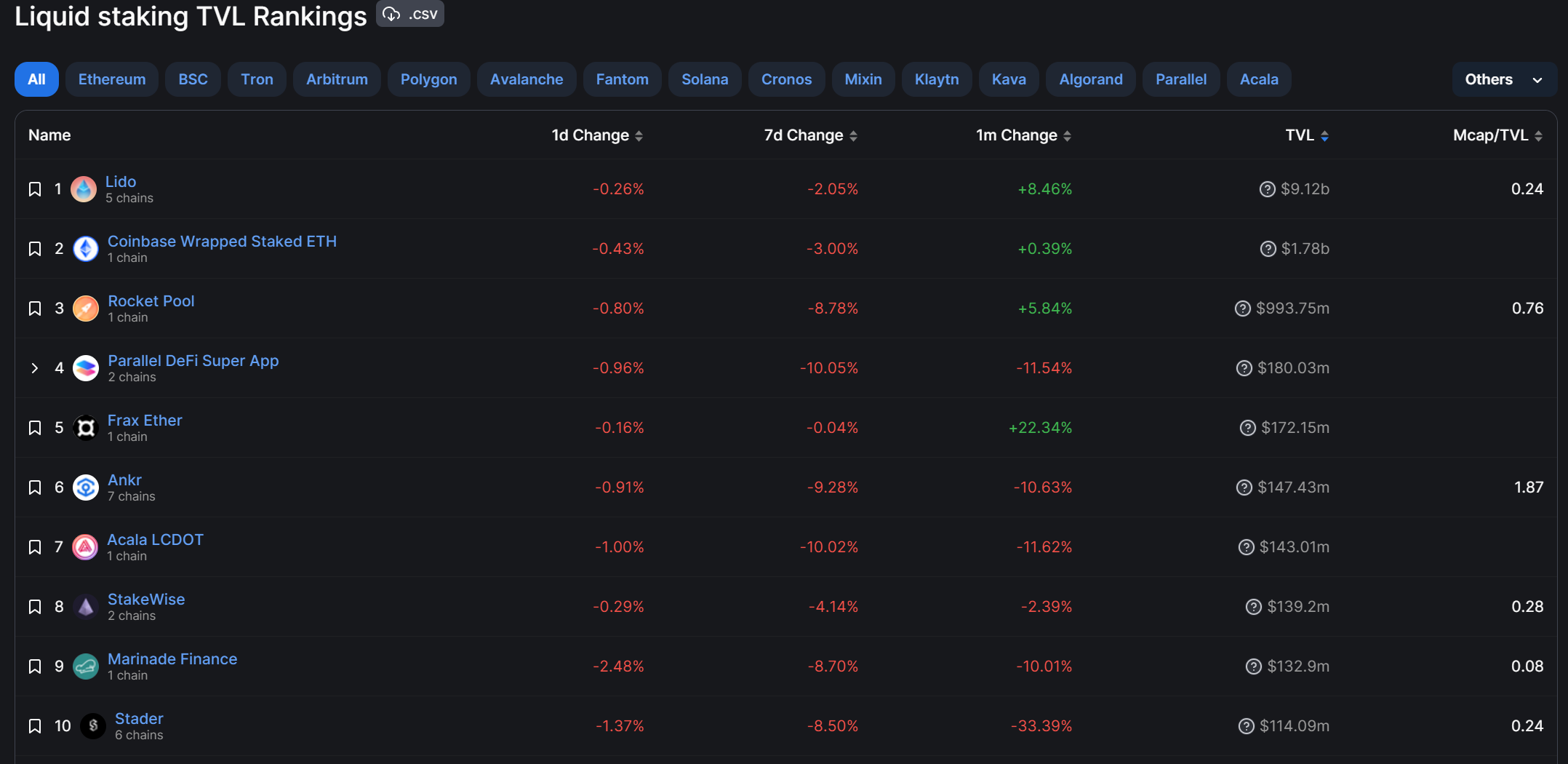Click the Ankr logo icon

[86, 488]
